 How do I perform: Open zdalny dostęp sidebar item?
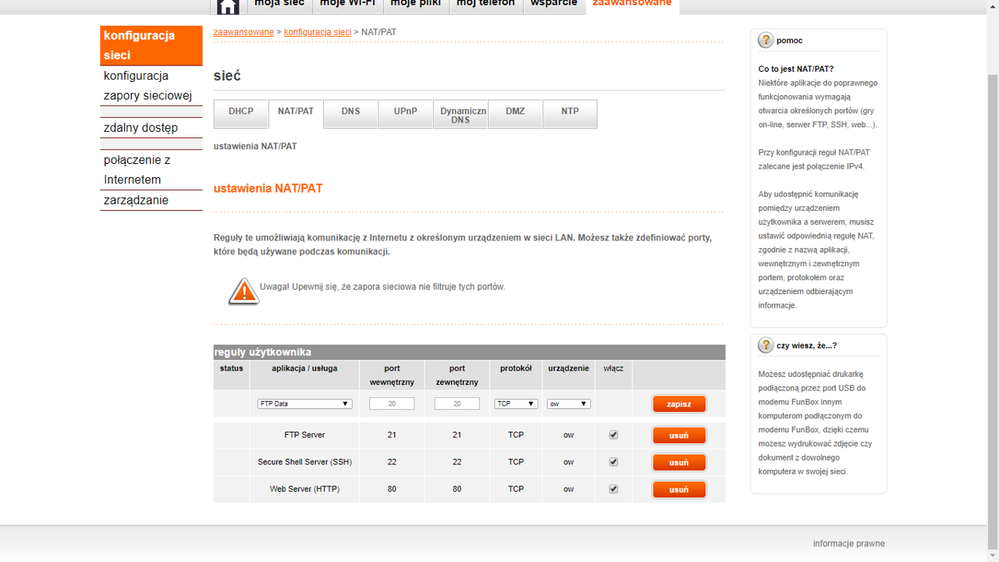[151, 127]
